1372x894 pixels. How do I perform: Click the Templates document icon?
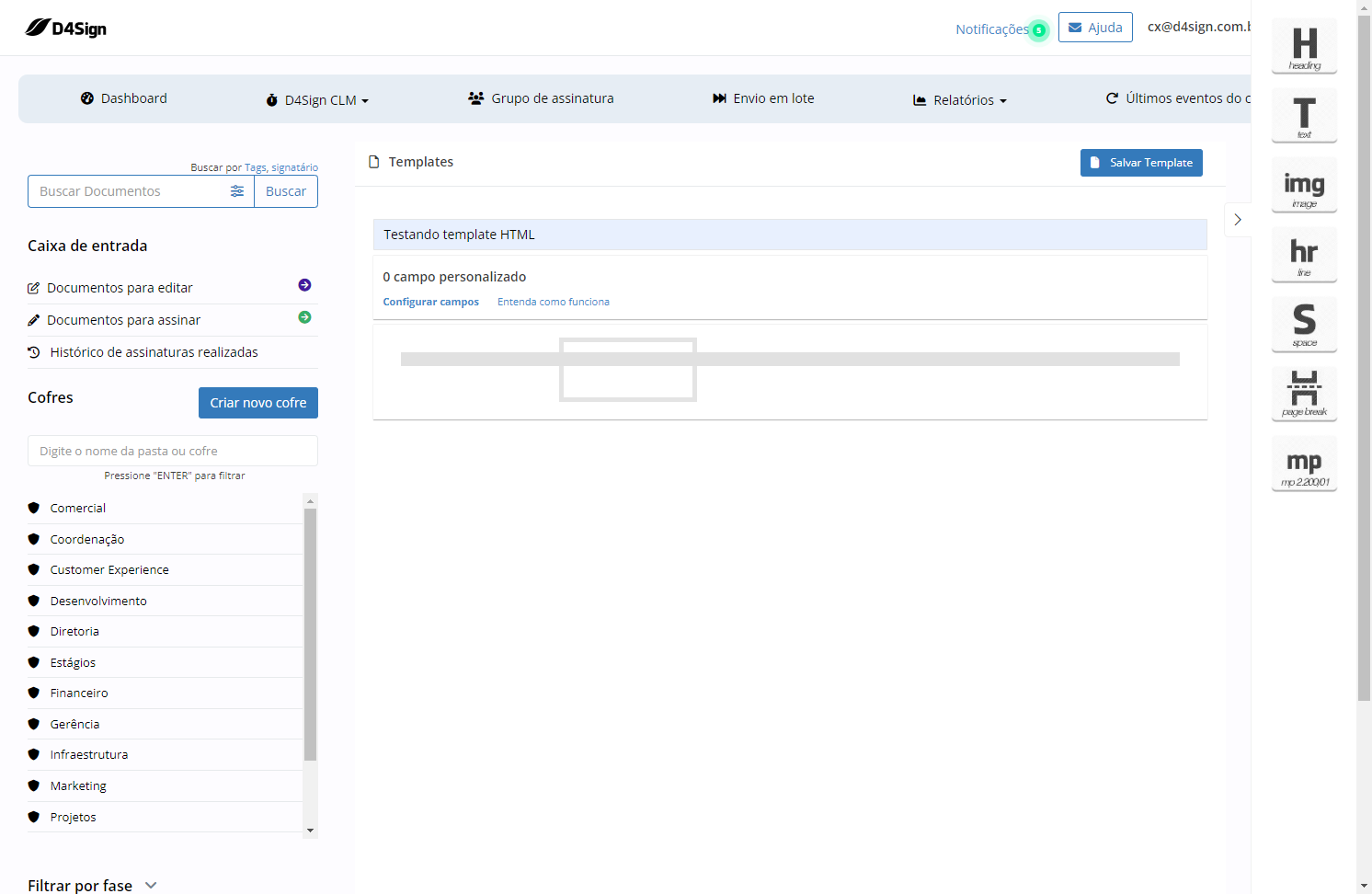point(374,162)
